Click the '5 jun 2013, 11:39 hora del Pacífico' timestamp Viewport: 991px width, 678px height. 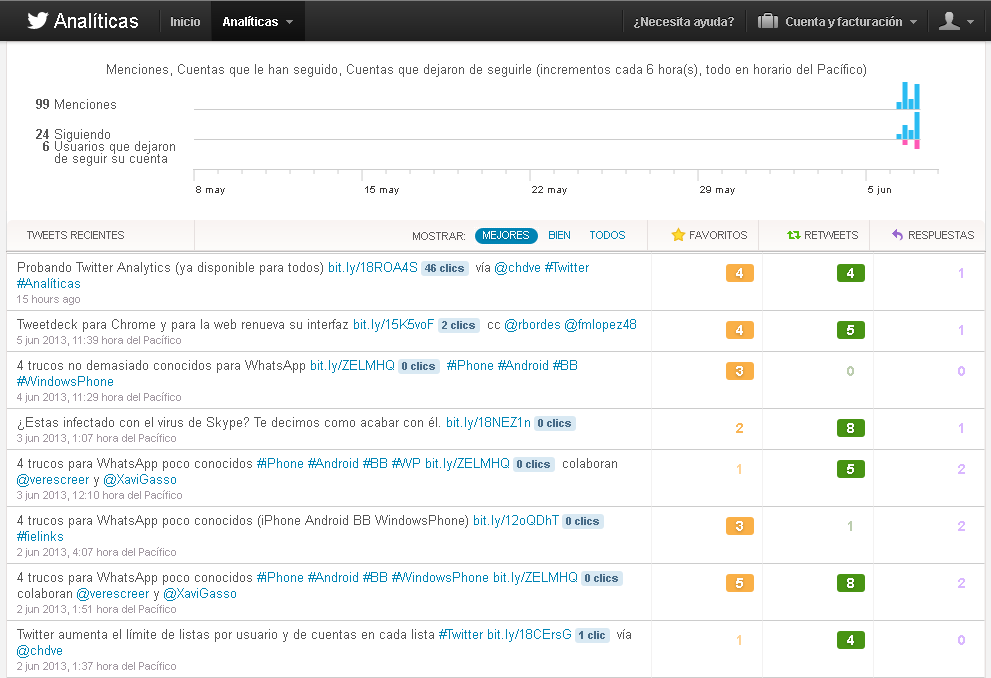pos(99,341)
